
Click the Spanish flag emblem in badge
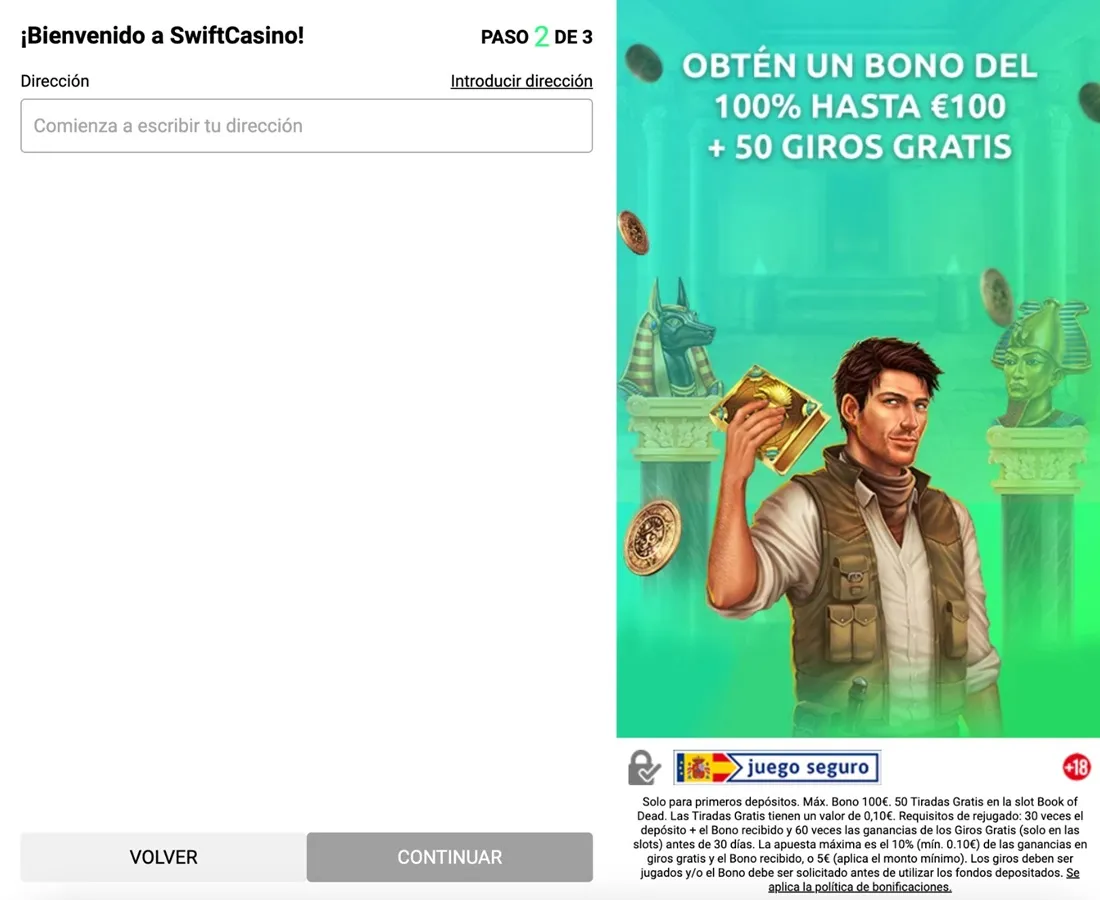(698, 768)
